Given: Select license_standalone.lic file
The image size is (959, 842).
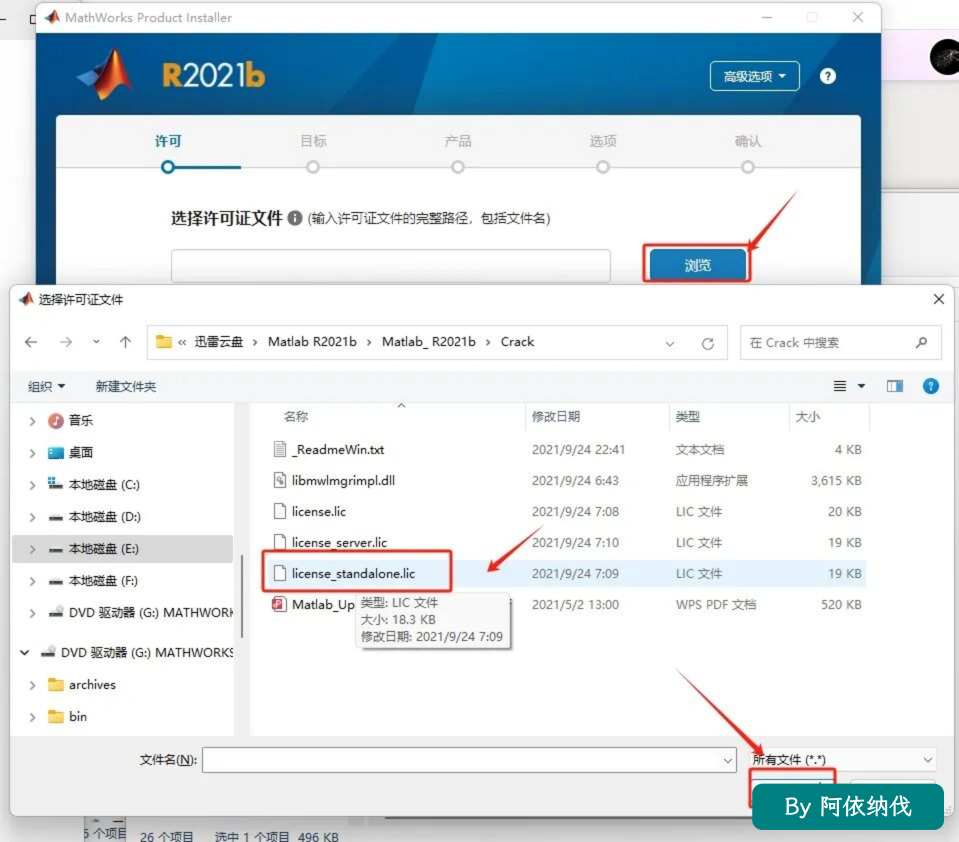Looking at the screenshot, I should pos(354,574).
